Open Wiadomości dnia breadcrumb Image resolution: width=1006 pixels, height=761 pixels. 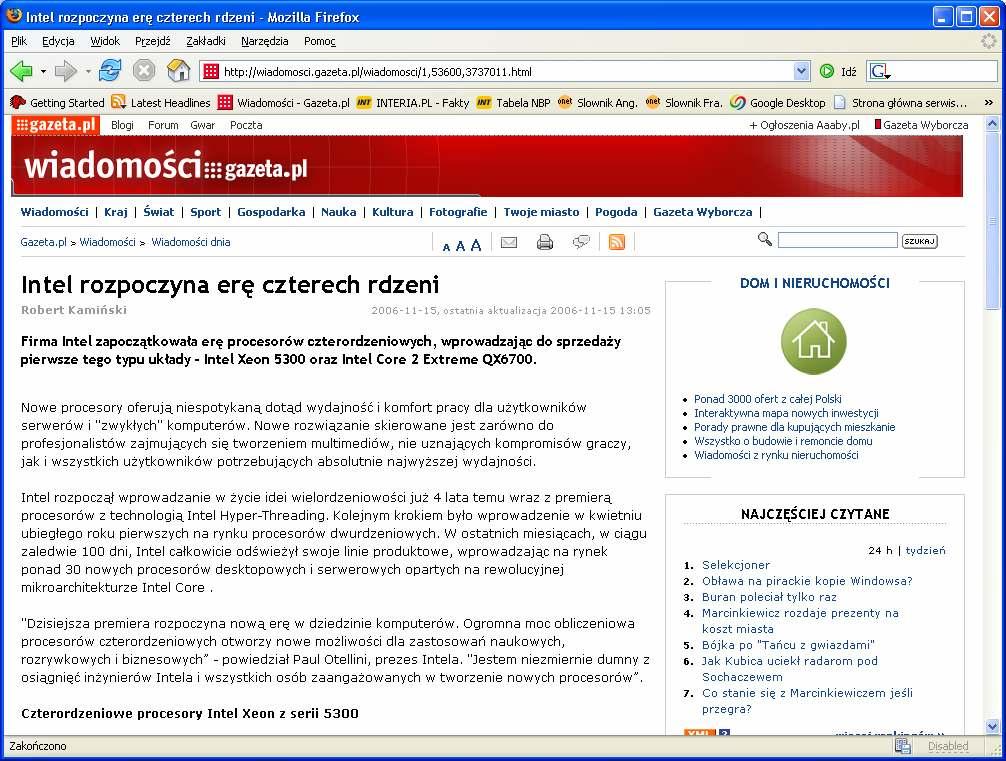[x=191, y=242]
